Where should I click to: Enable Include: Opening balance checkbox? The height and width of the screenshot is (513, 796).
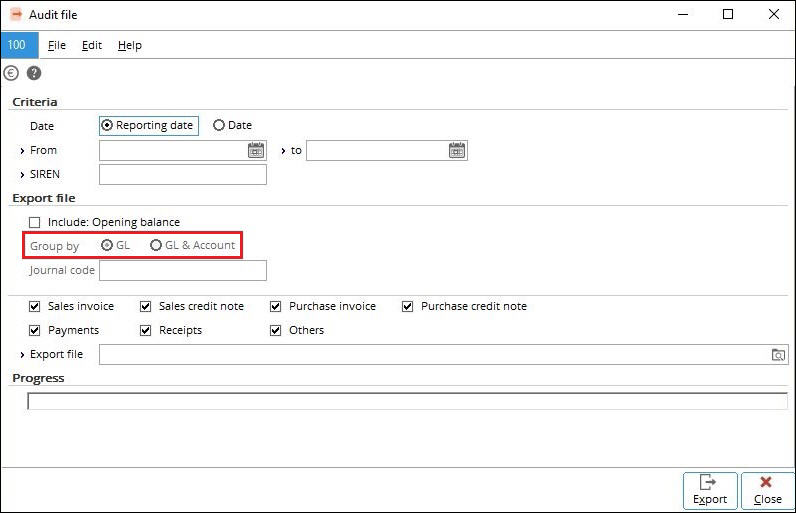[35, 222]
